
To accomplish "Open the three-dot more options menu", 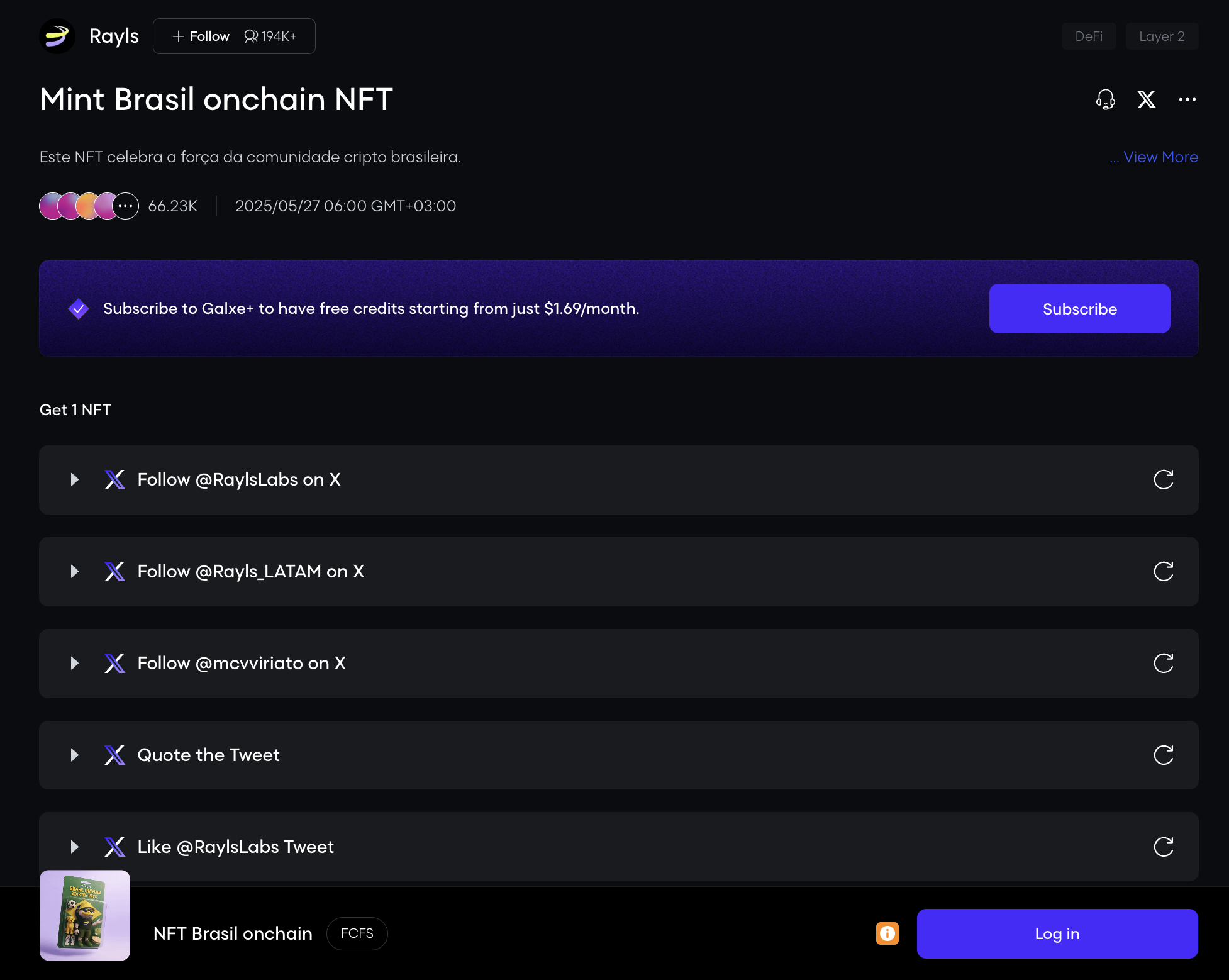I will pos(1187,99).
